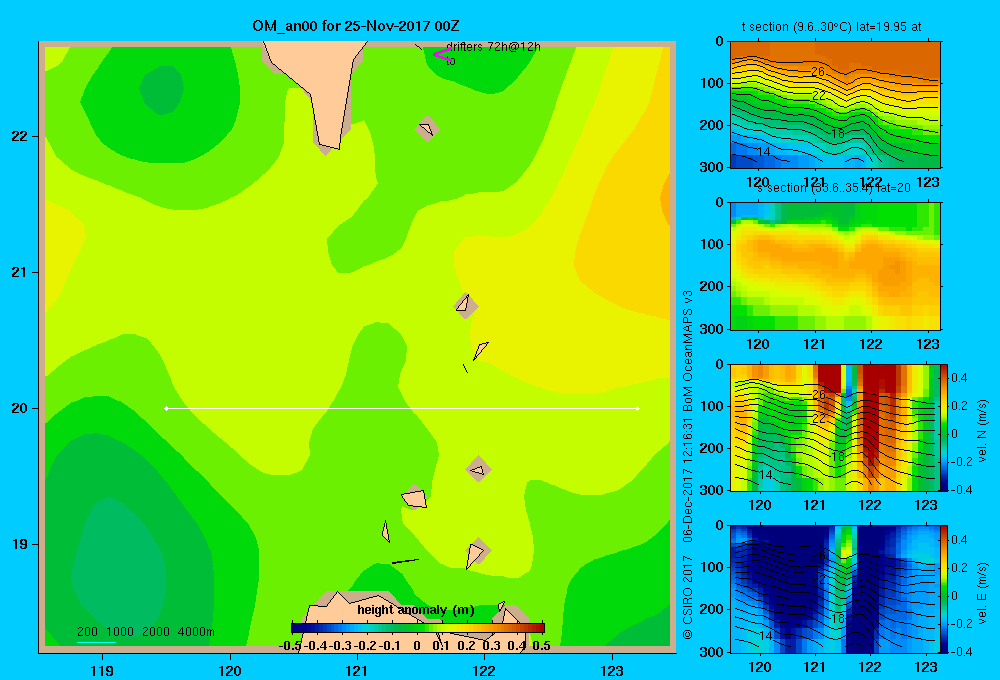This screenshot has height=680, width=1000.
Task: Click the t section (9.6..30°C) title
Action: click(x=831, y=27)
